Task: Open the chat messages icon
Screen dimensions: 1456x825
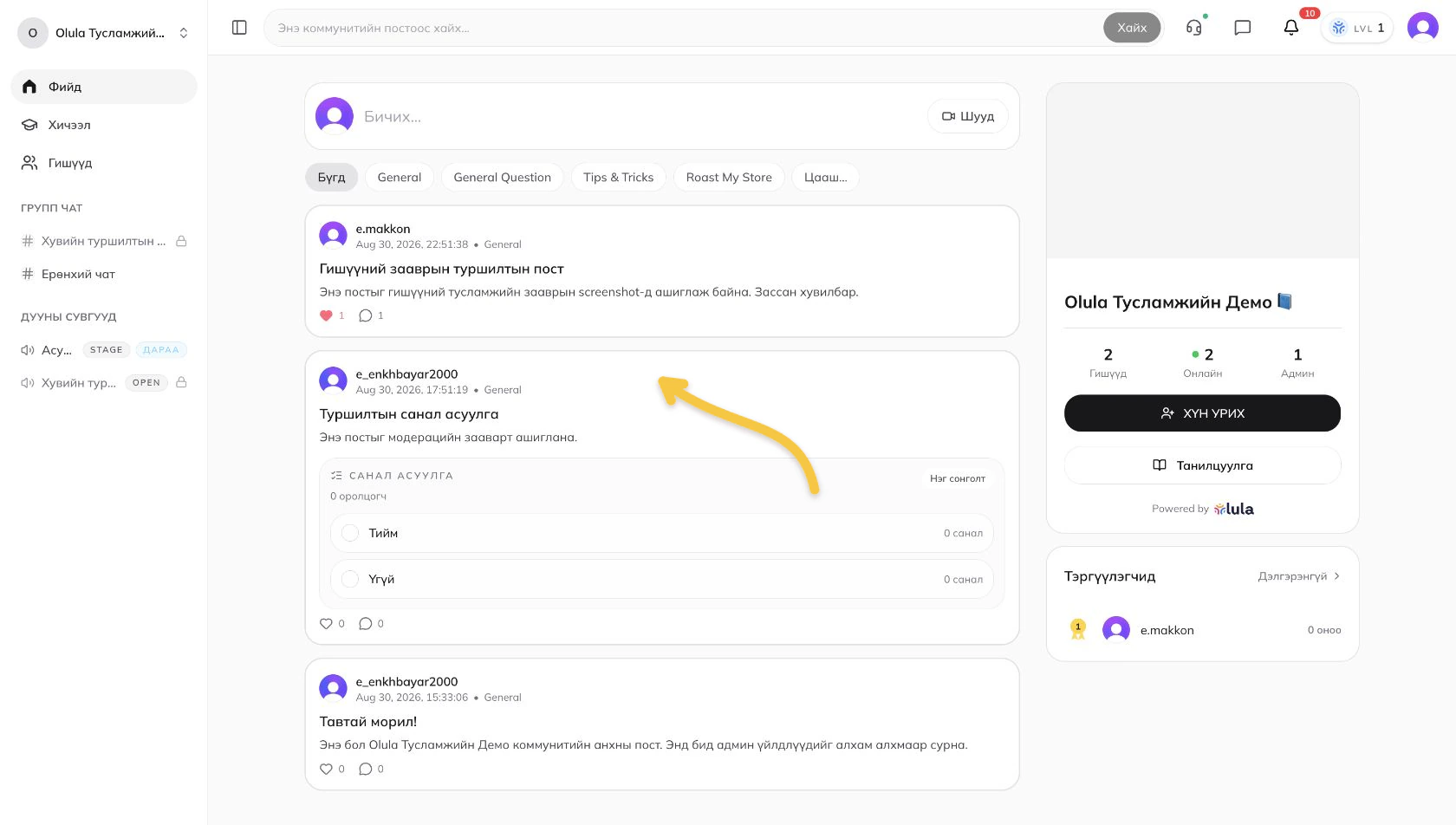Action: point(1242,28)
